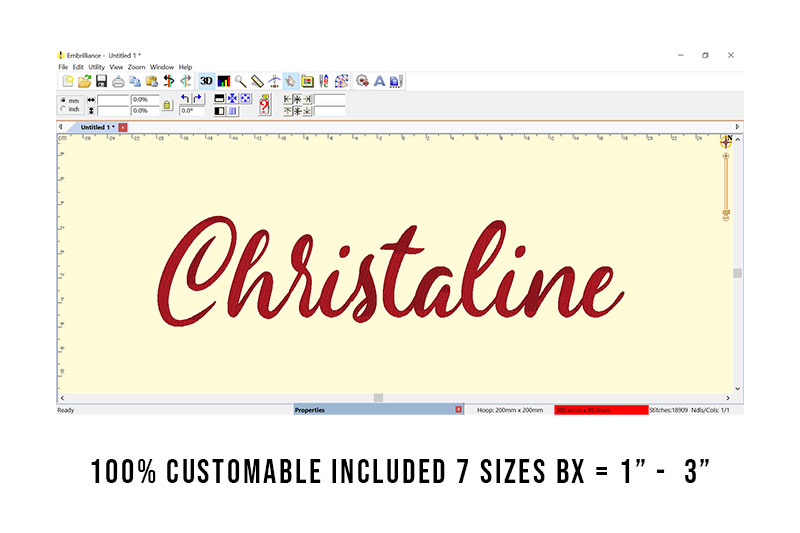Image resolution: width=800 pixels, height=533 pixels.
Task: Close the Untitled 1 tab
Action: point(123,127)
